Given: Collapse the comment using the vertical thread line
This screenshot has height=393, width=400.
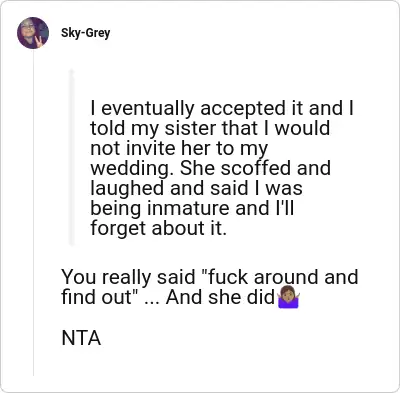Looking at the screenshot, I should [x=33, y=212].
